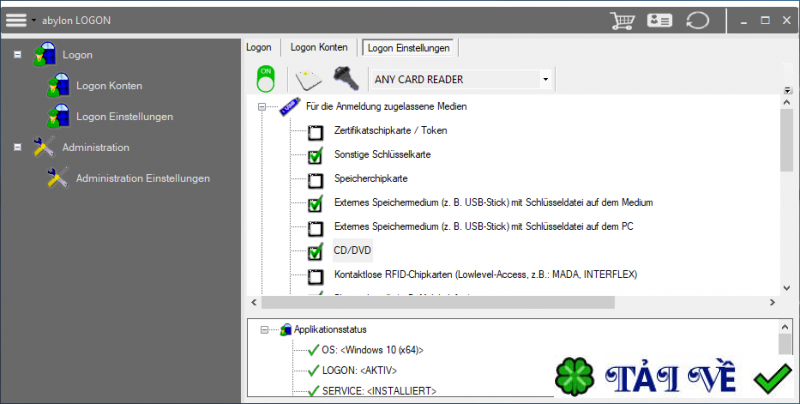This screenshot has height=404, width=800.
Task: Open the shopping cart icon
Action: tap(623, 20)
